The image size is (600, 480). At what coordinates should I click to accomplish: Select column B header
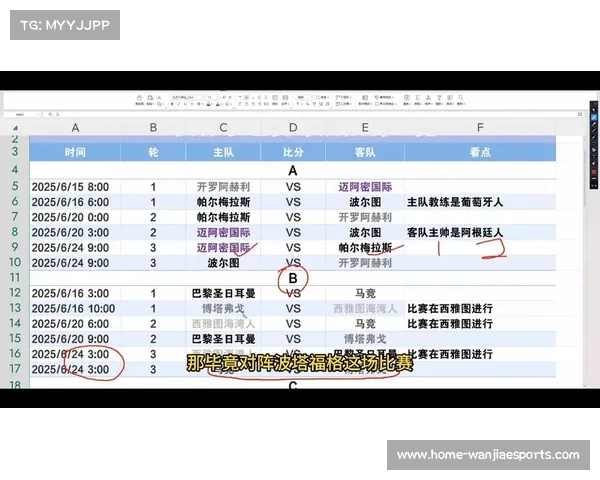153,127
